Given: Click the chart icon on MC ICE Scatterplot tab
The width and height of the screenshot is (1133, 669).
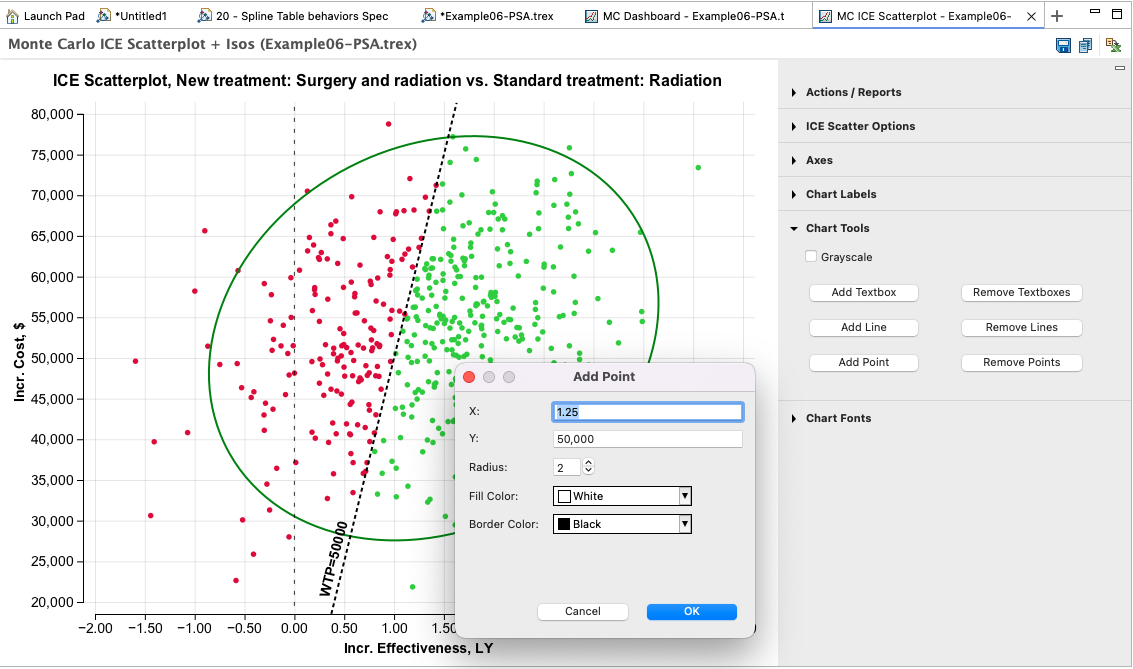Looking at the screenshot, I should point(824,15).
